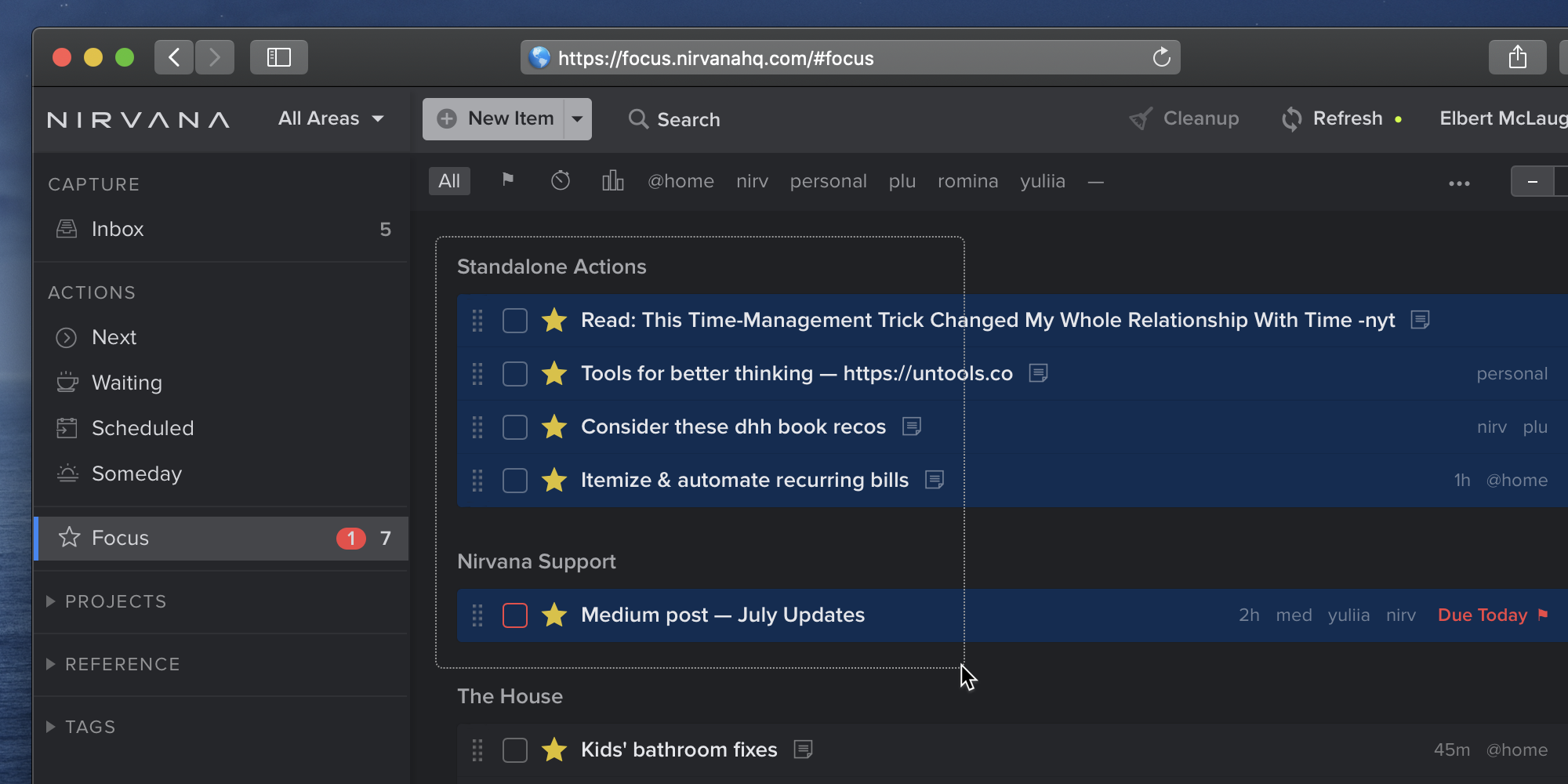Click the New Item button

click(494, 119)
